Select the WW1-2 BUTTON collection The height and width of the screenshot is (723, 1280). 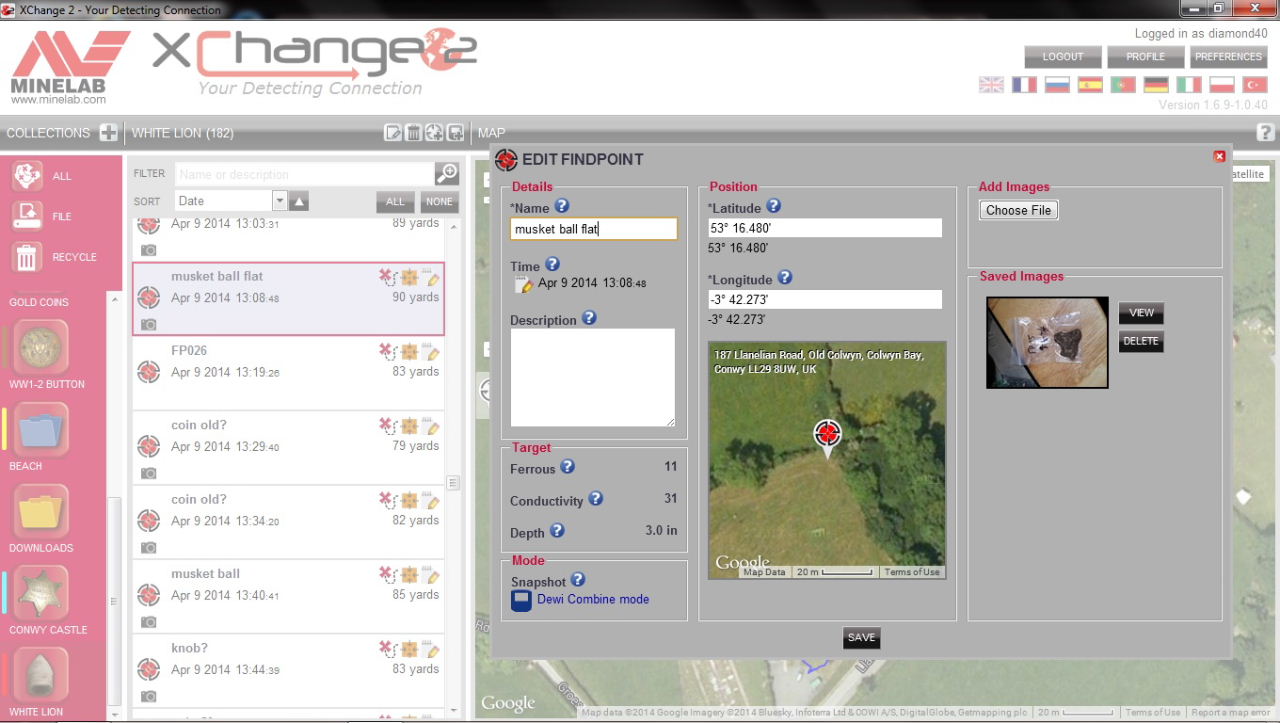(x=41, y=347)
